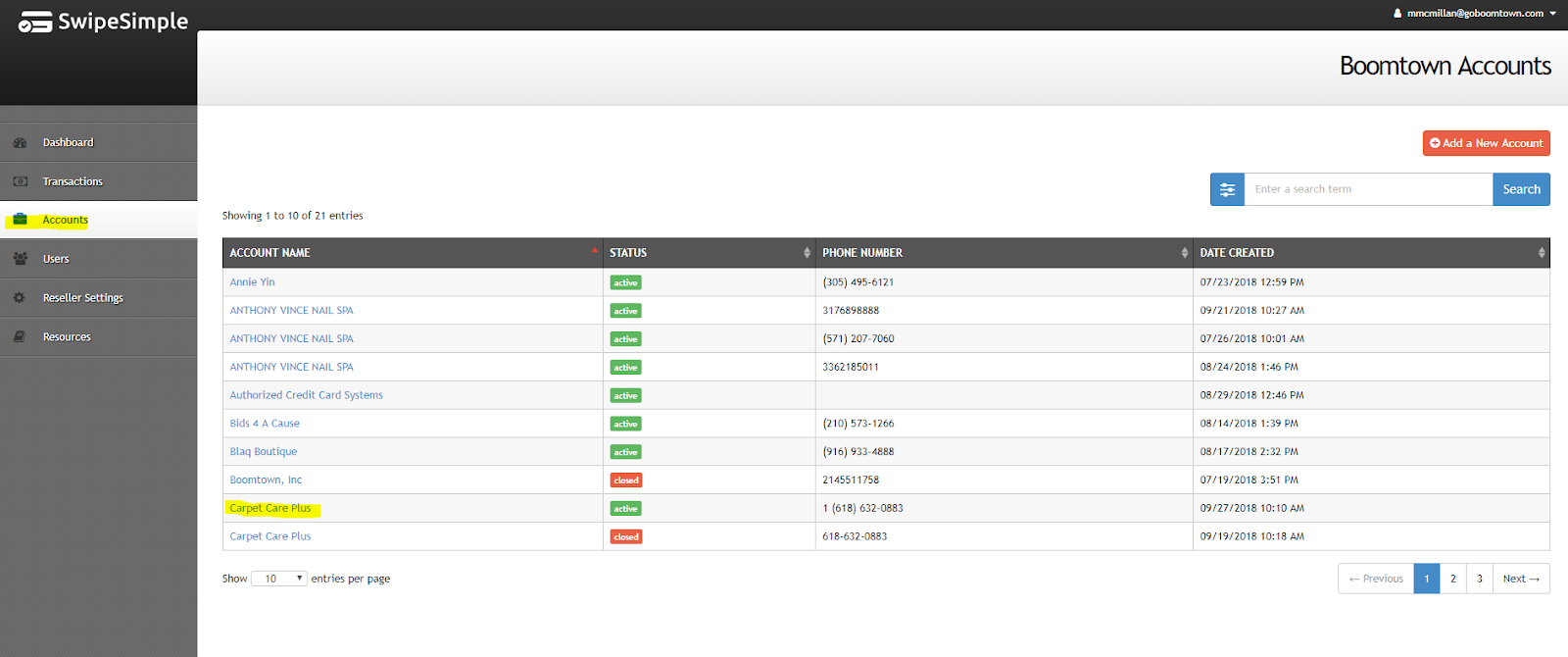1568x657 pixels.
Task: Open the Blaq Boutique account
Action: (263, 452)
